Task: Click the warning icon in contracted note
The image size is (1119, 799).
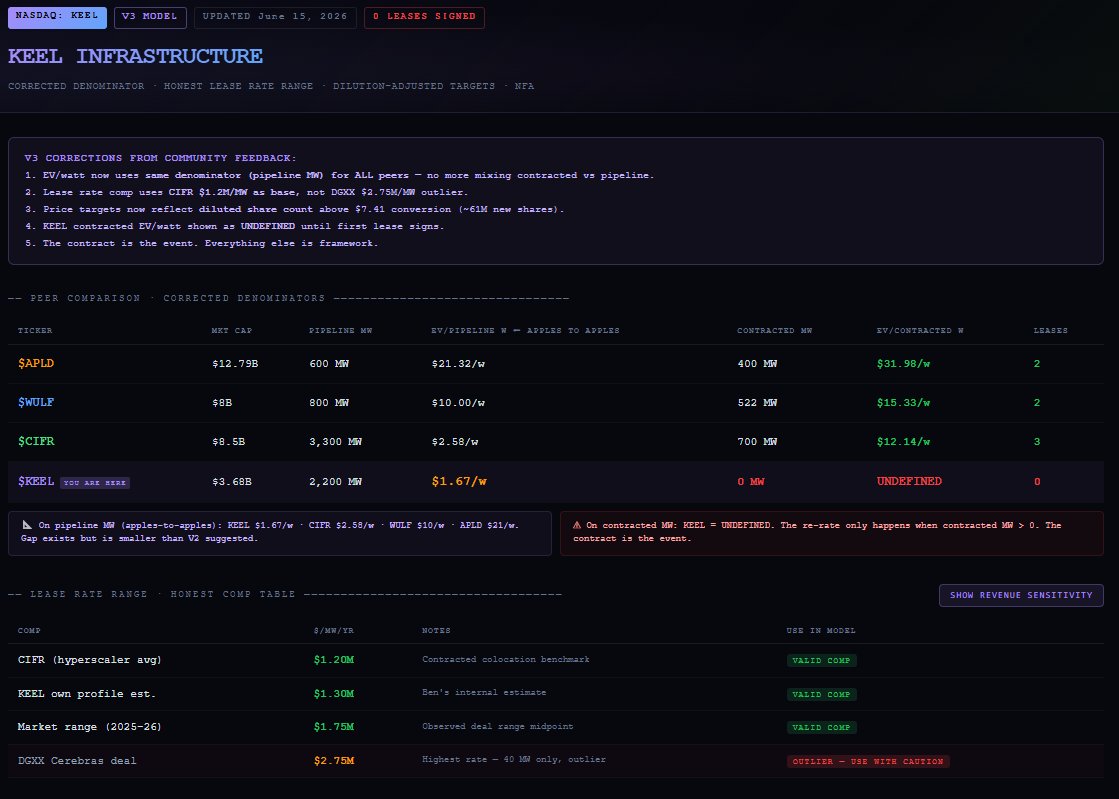Action: click(x=577, y=525)
